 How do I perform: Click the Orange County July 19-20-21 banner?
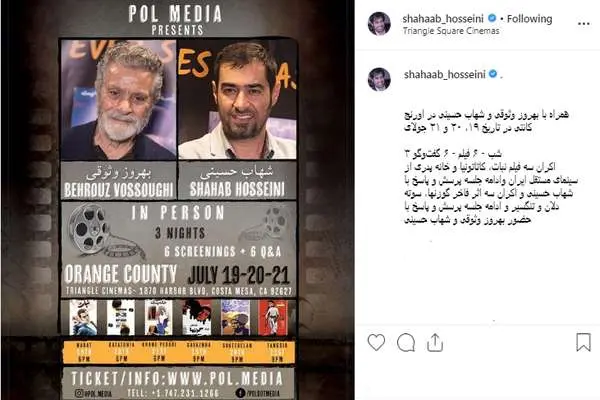coord(178,274)
